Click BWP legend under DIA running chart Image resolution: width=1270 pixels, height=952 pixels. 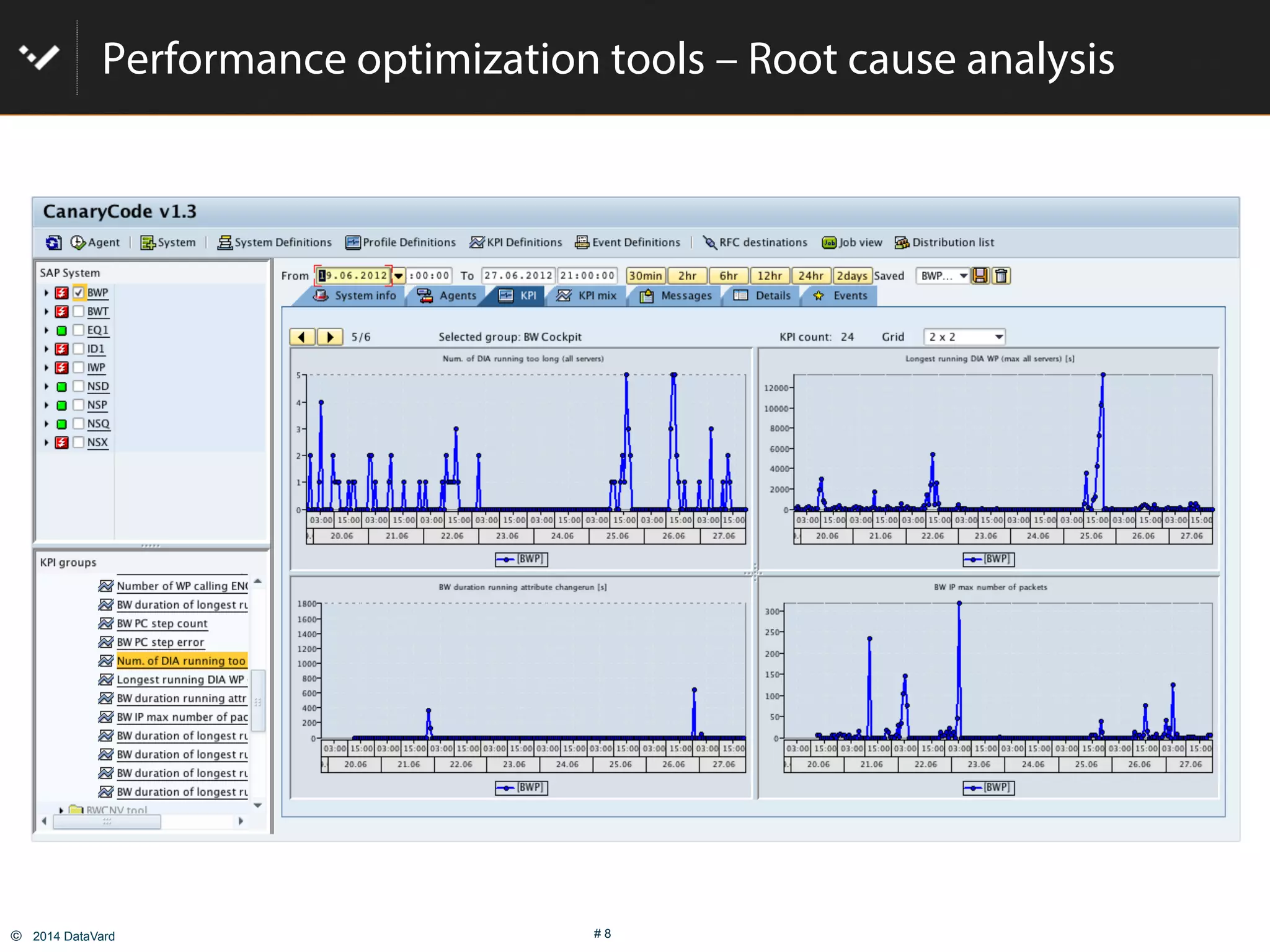tap(522, 559)
